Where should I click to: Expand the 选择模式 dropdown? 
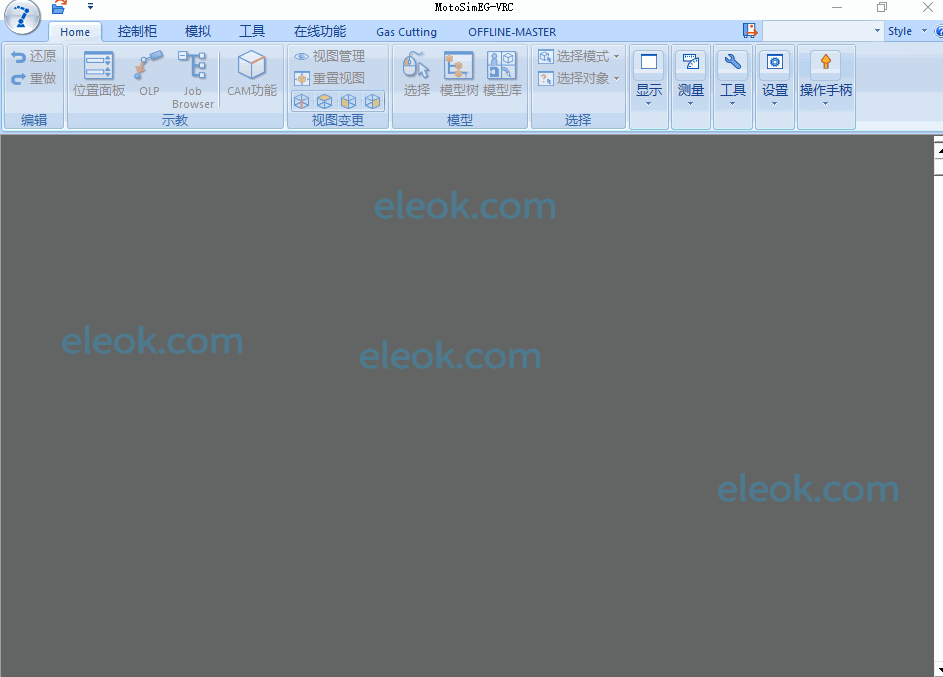coord(579,57)
